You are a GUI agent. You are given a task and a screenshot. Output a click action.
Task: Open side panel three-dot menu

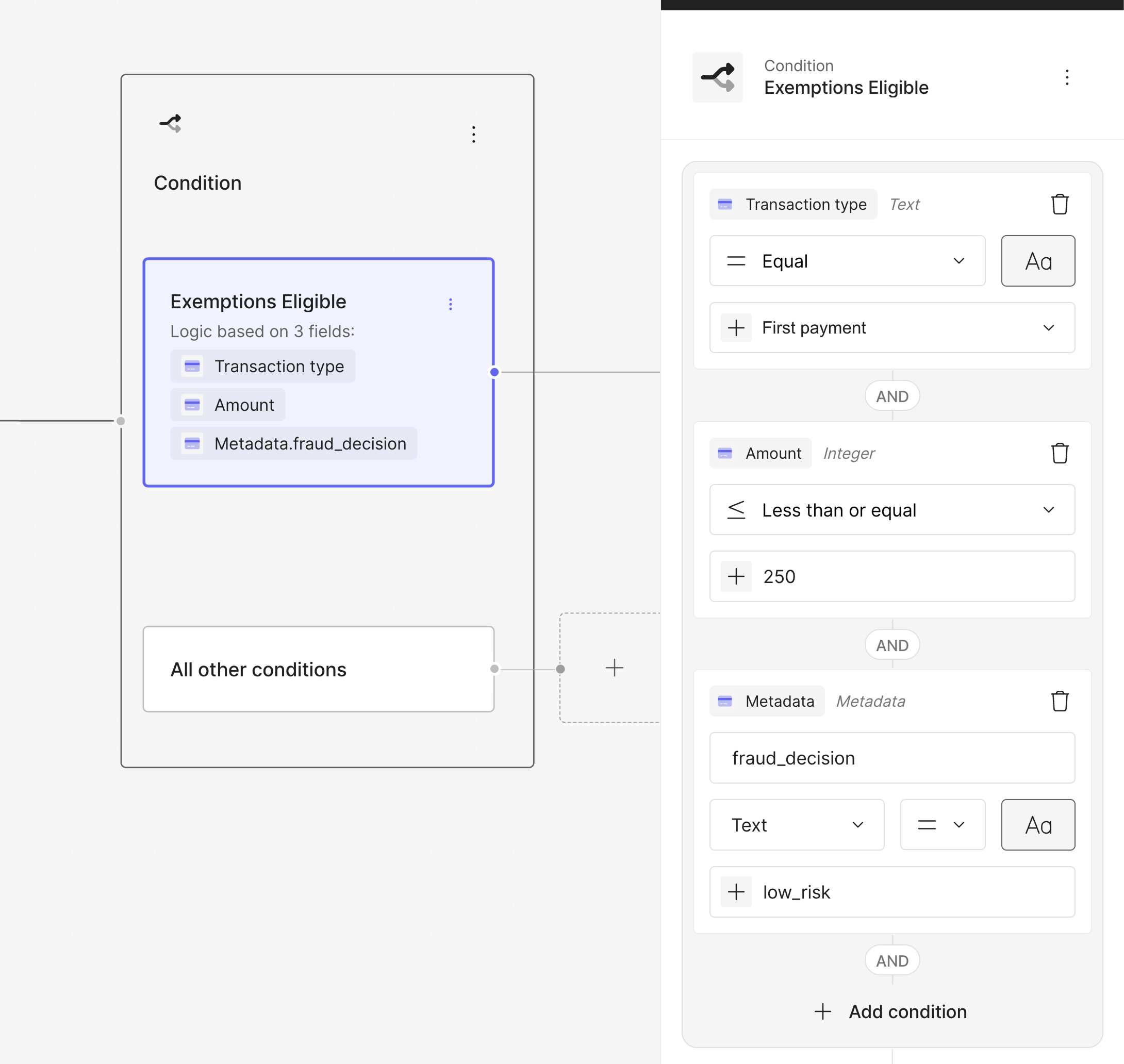click(x=1067, y=77)
